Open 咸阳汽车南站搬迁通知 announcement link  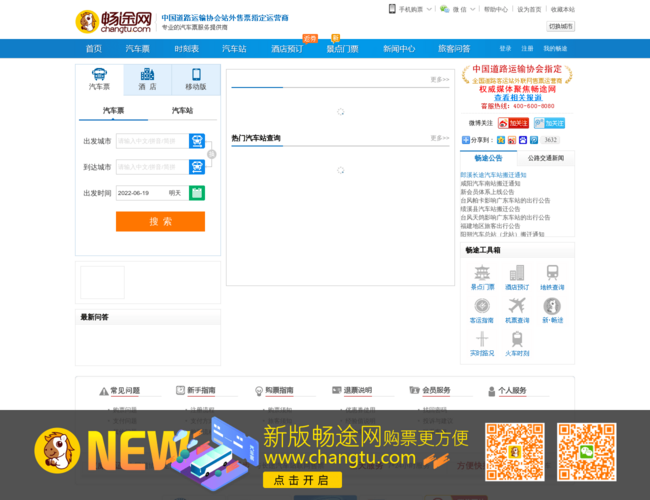[x=491, y=184]
